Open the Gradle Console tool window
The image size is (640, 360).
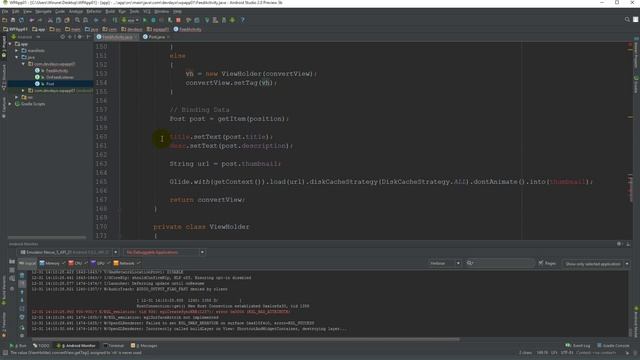[613, 346]
